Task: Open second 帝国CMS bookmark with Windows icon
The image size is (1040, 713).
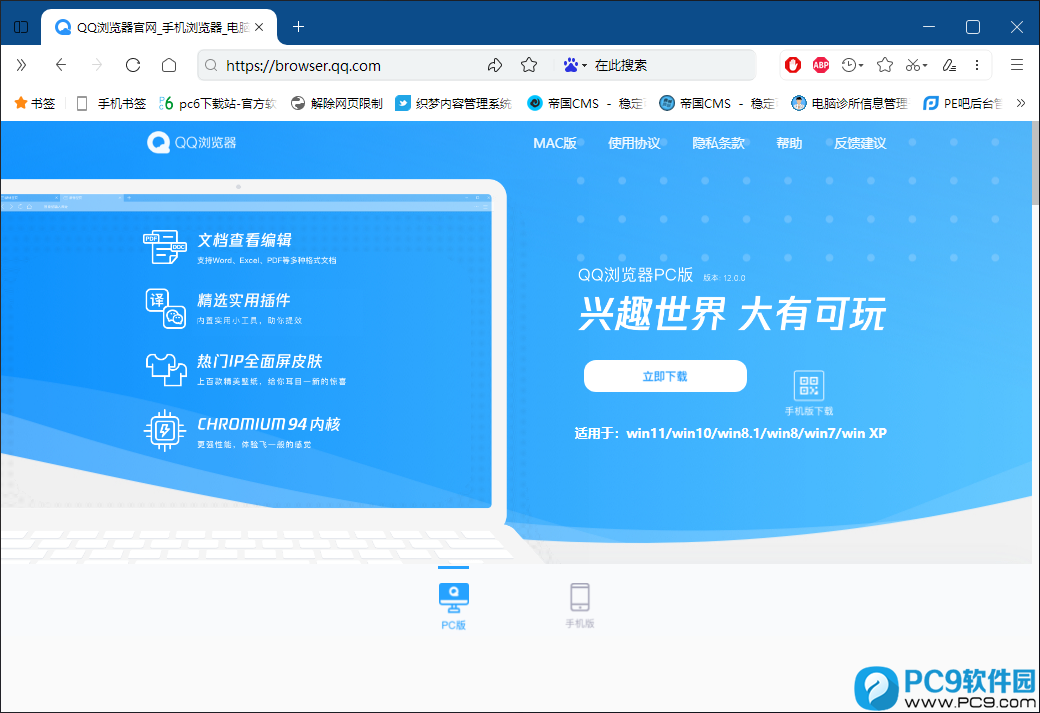Action: [x=718, y=103]
